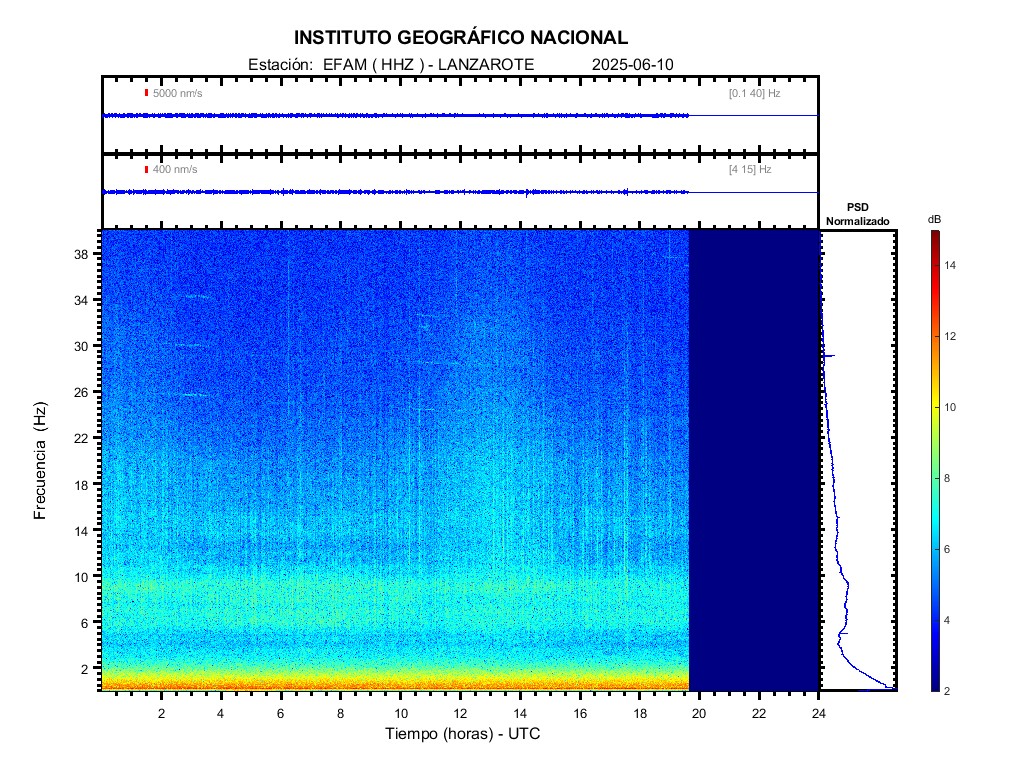Click the [0.1 40] Hz filter label

(x=754, y=93)
